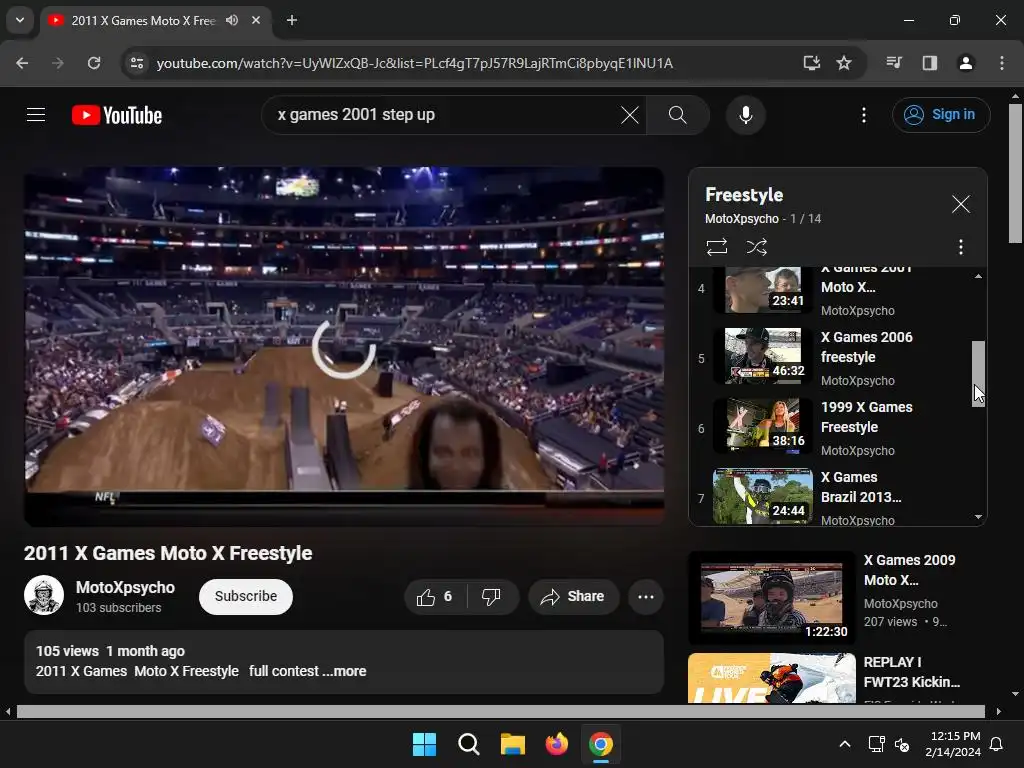Screen dimensions: 1024x768
Task: Click inside the video player
Action: pyautogui.click(x=344, y=346)
